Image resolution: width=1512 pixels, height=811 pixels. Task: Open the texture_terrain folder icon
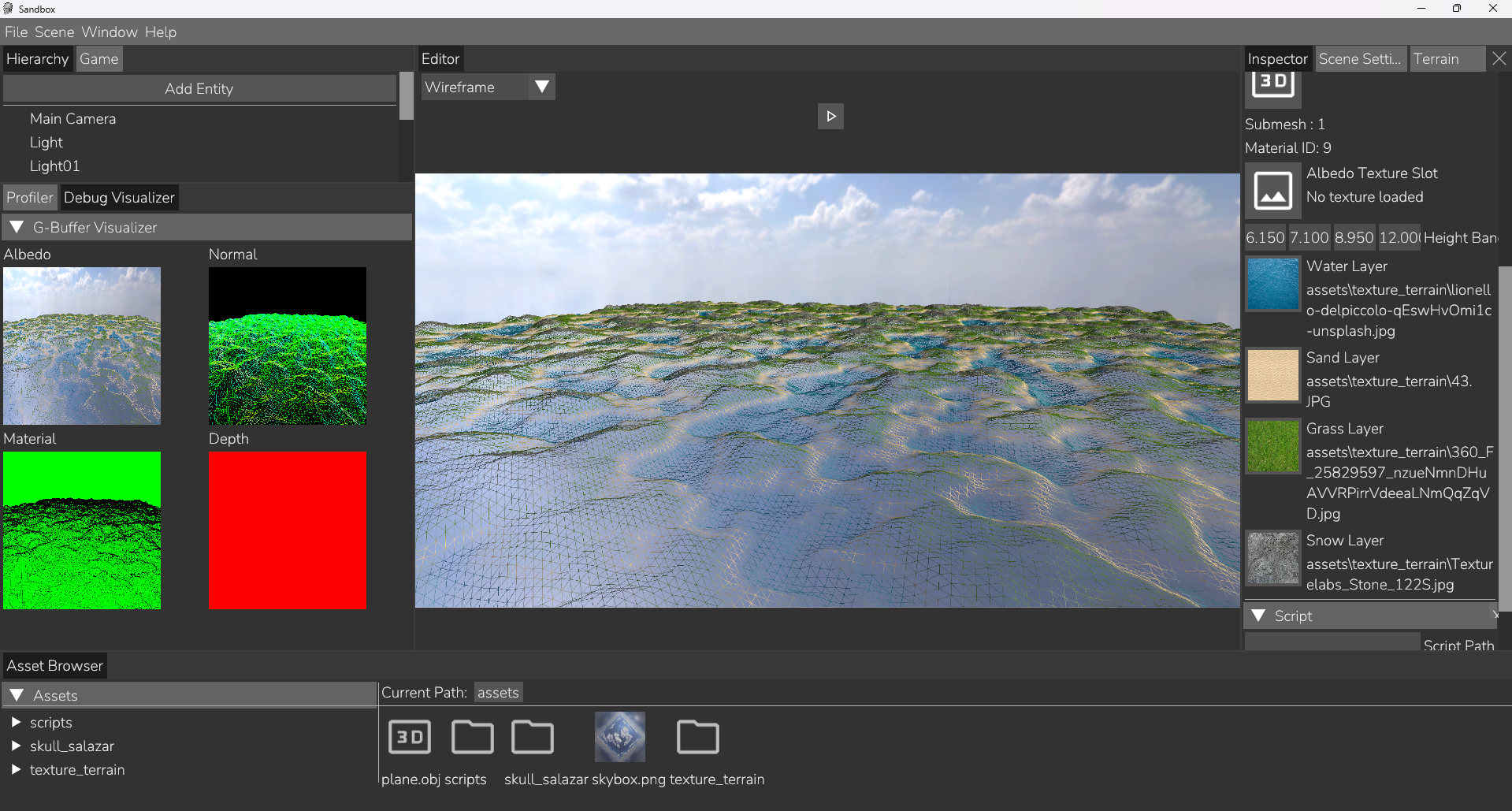(698, 738)
